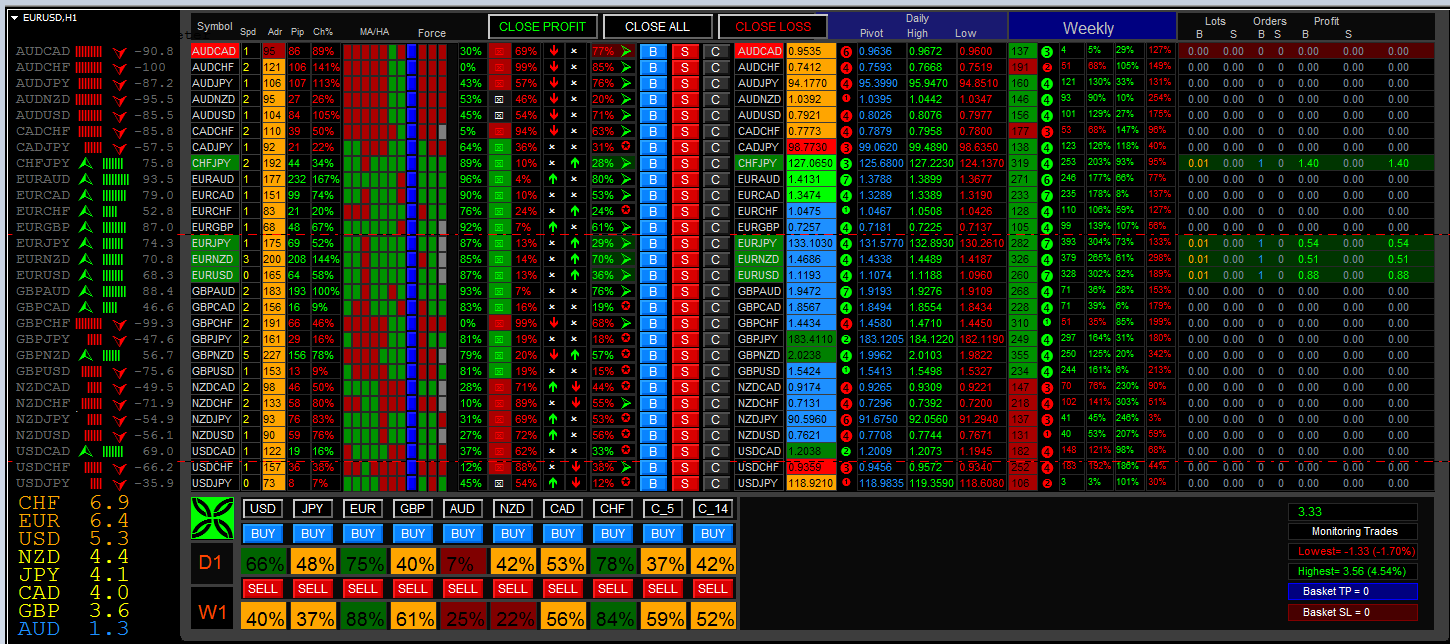Screen dimensions: 1450x644
Task: Click the BUY button under USD
Action: [263, 533]
